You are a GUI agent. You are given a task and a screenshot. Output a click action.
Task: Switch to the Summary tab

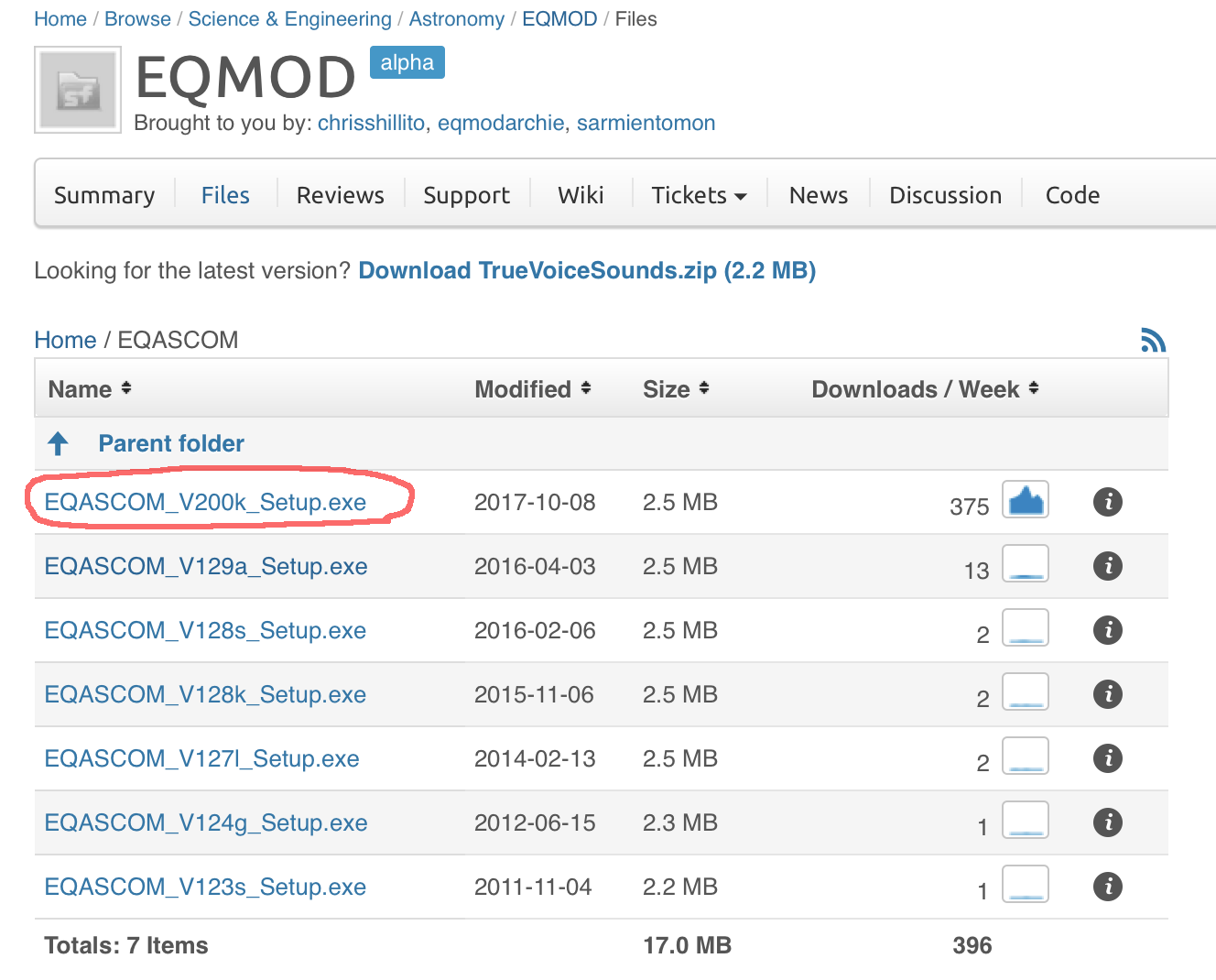click(103, 194)
